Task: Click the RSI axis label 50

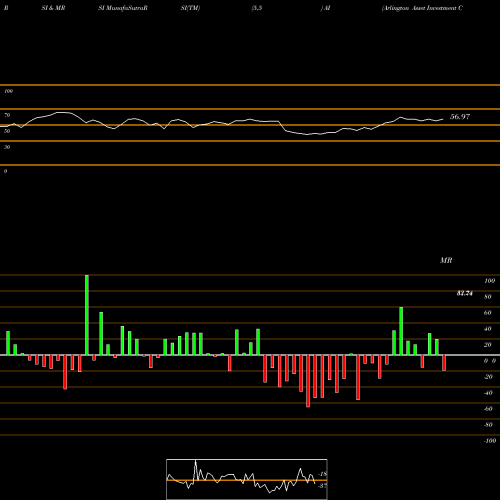Action: point(7,131)
